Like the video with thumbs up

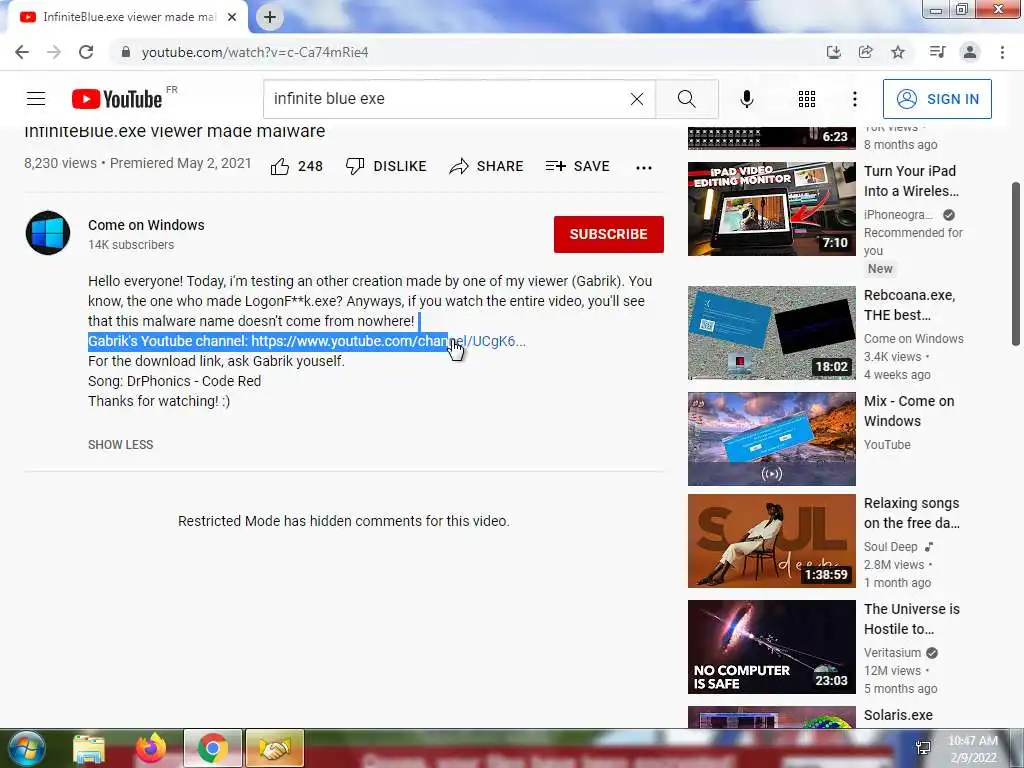[x=297, y=167]
